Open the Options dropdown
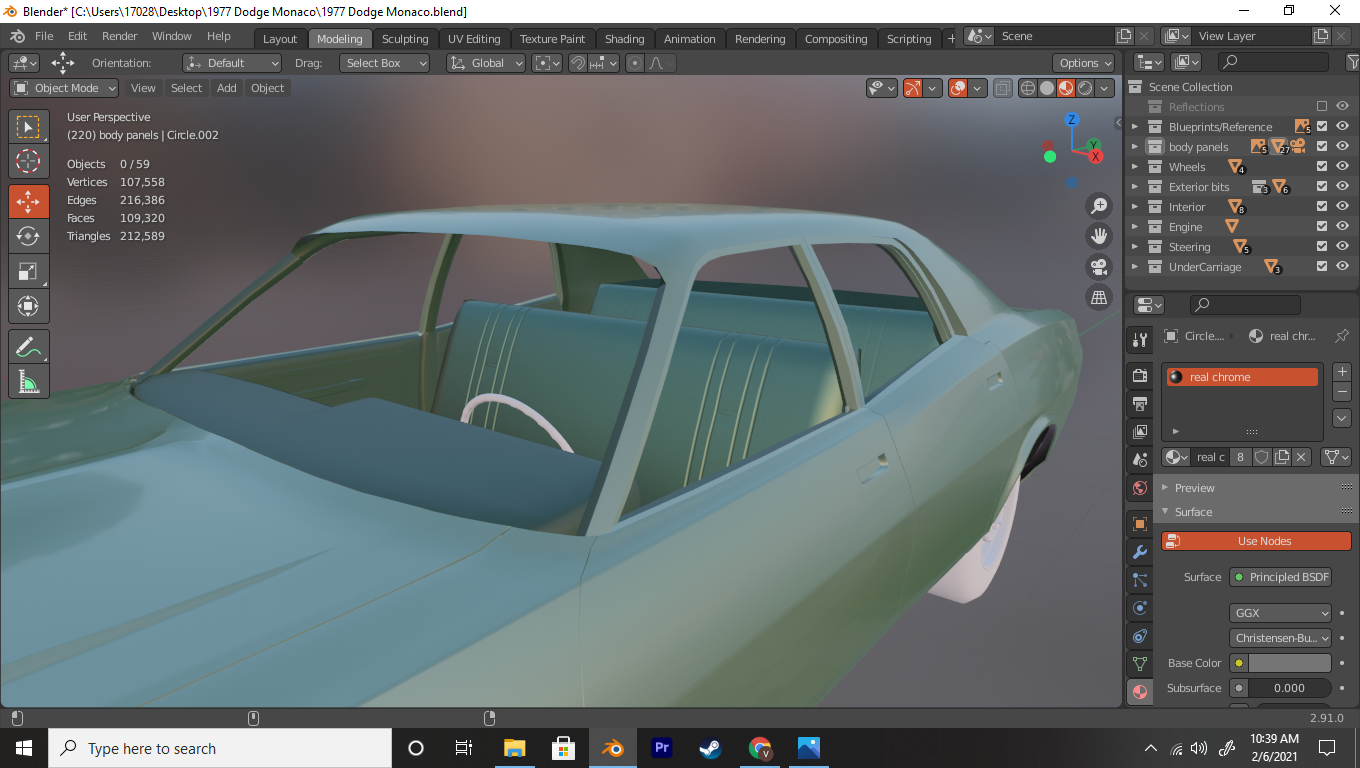The height and width of the screenshot is (768, 1360). tap(1083, 63)
